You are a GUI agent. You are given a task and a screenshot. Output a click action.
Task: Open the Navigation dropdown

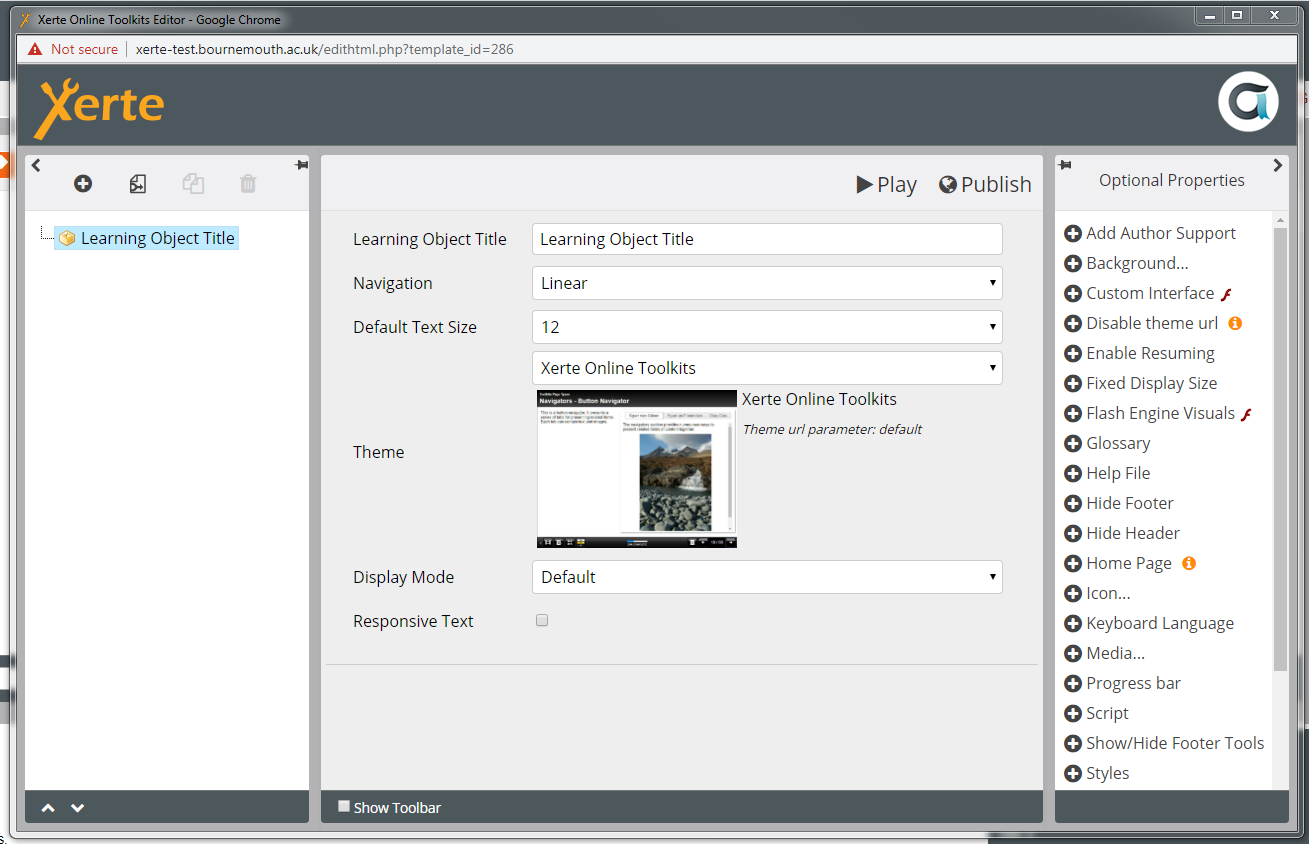[767, 283]
